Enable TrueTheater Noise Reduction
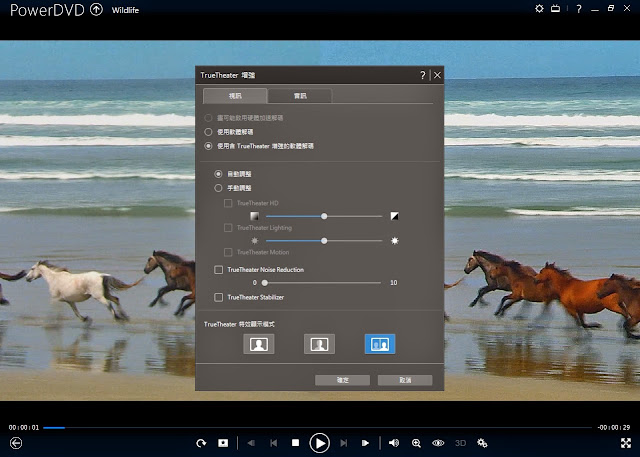 [x=218, y=270]
